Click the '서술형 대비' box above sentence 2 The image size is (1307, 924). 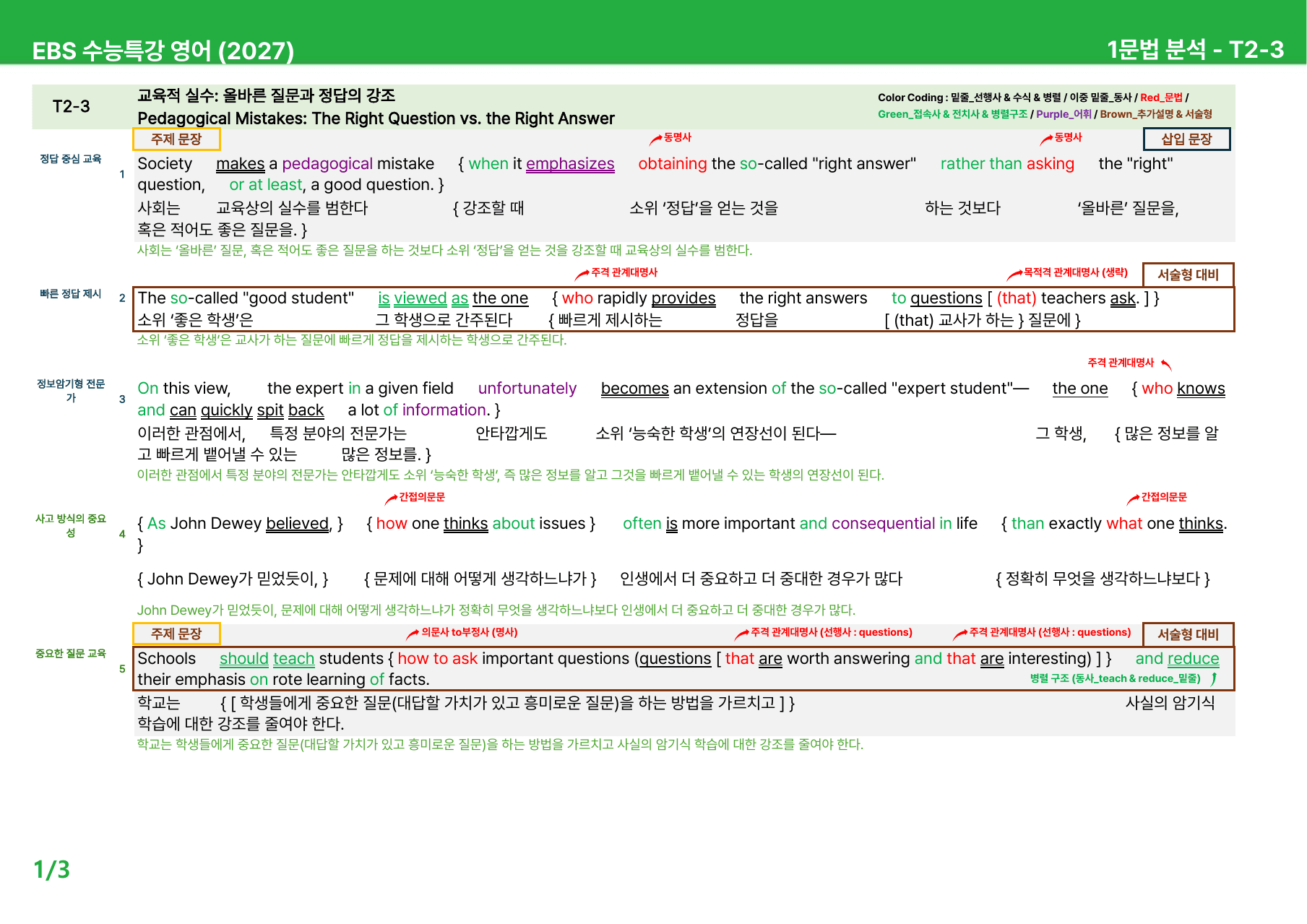(1188, 275)
